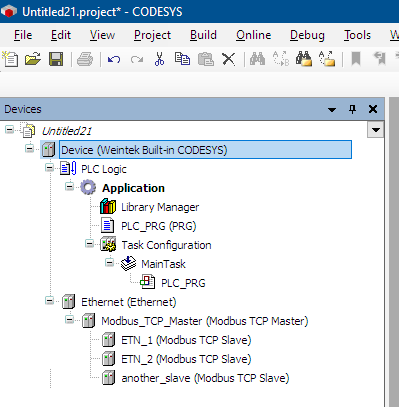Cut selection with the scissors icon

(160, 59)
